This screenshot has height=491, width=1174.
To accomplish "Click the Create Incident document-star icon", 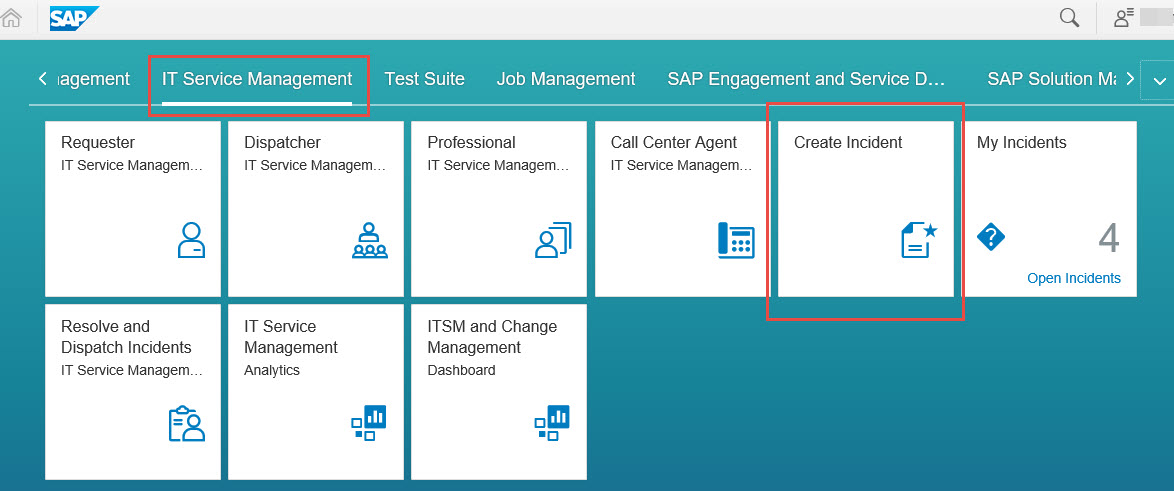I will [x=919, y=240].
